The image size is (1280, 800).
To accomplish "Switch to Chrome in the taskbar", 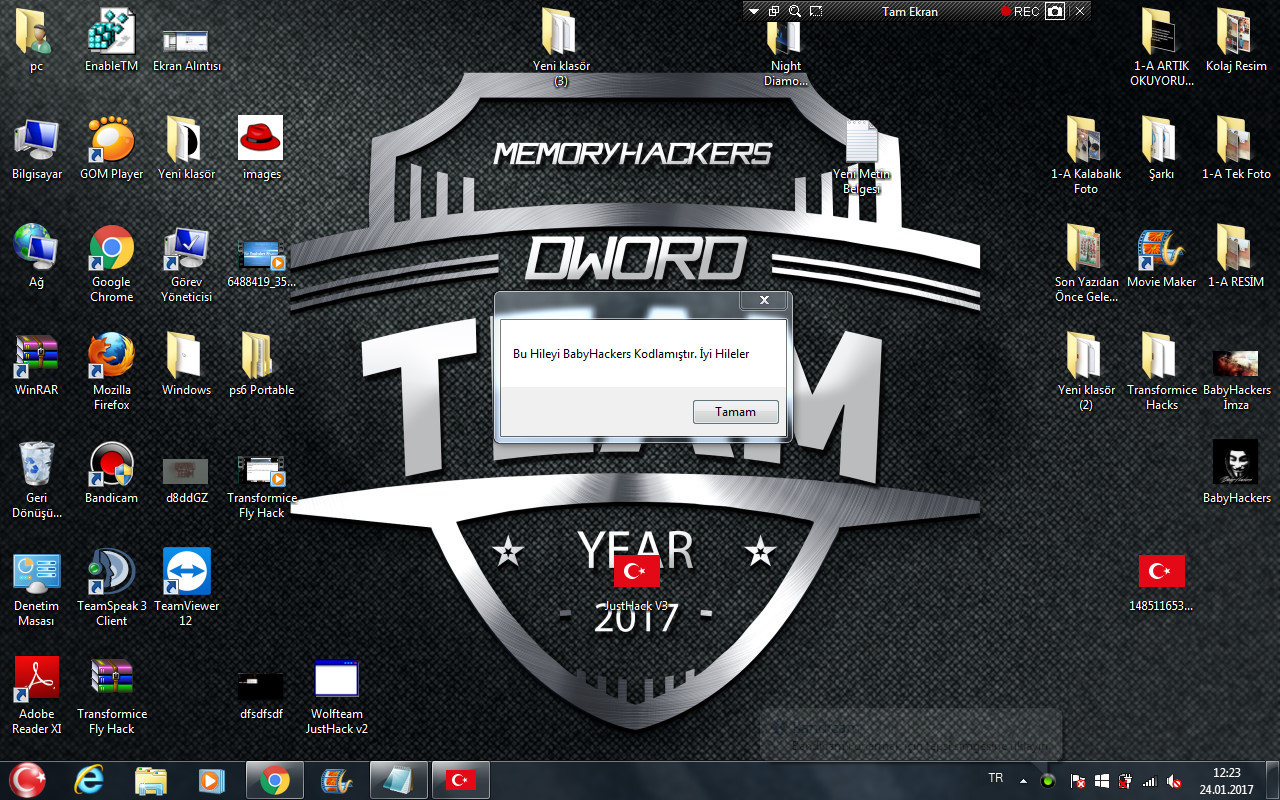I will 275,779.
